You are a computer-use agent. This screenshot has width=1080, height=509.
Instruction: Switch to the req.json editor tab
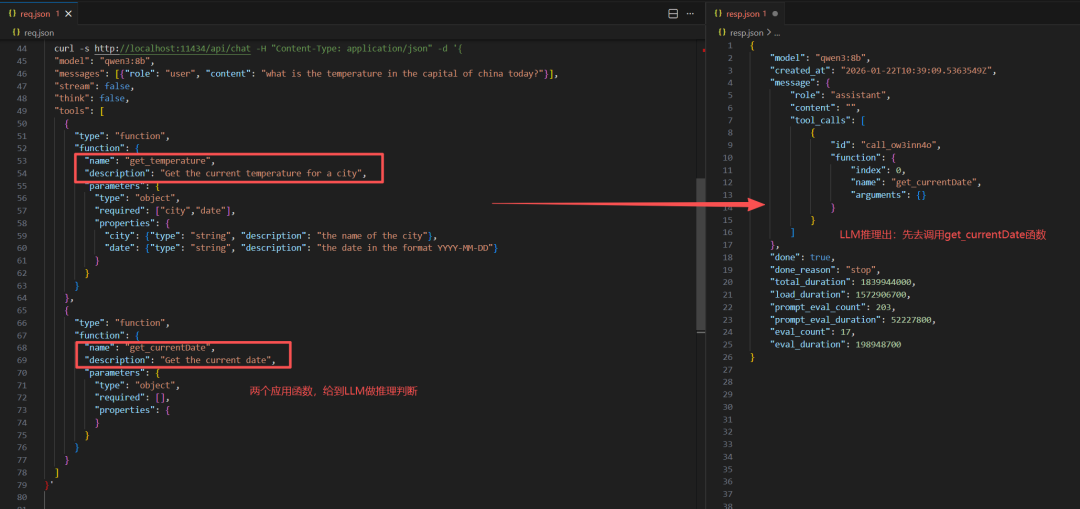click(36, 14)
